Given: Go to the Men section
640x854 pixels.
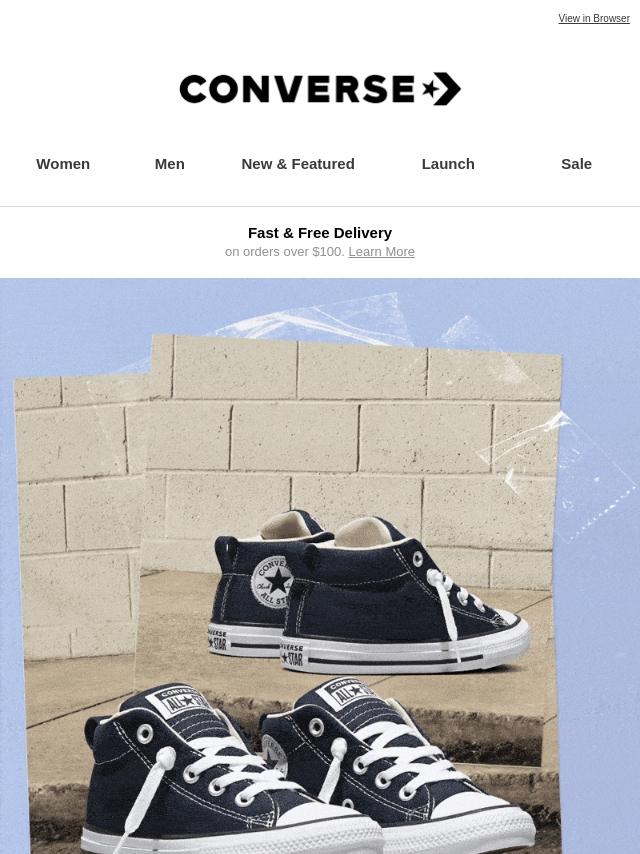Looking at the screenshot, I should [x=169, y=164].
